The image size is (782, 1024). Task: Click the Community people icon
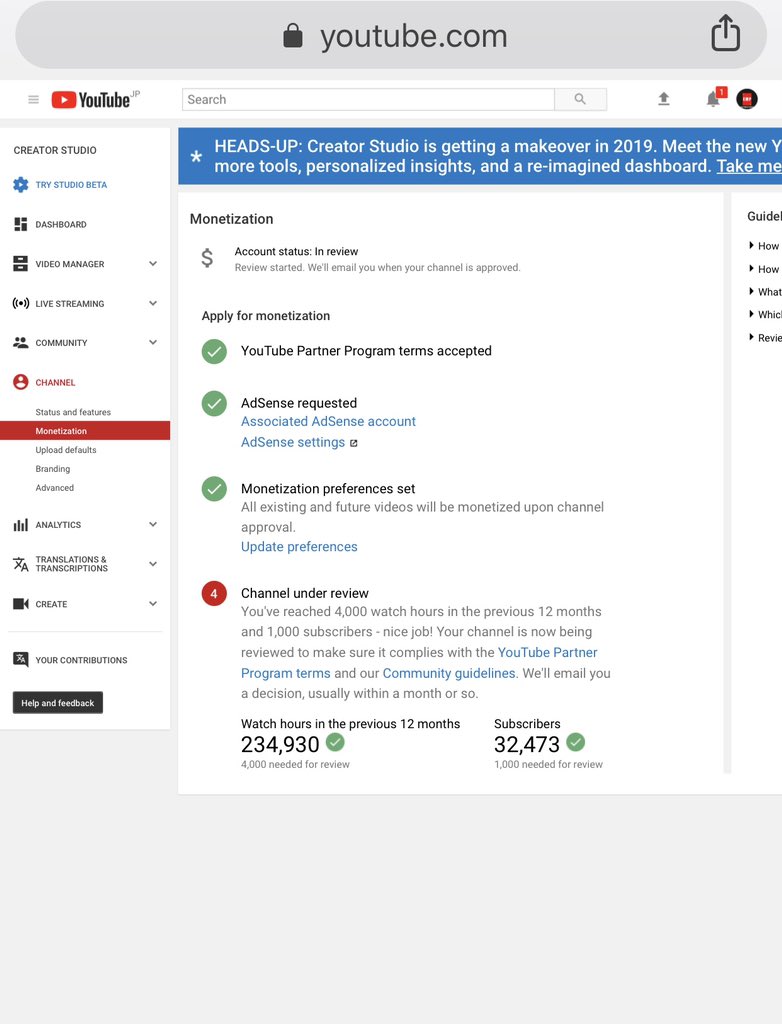coord(21,342)
